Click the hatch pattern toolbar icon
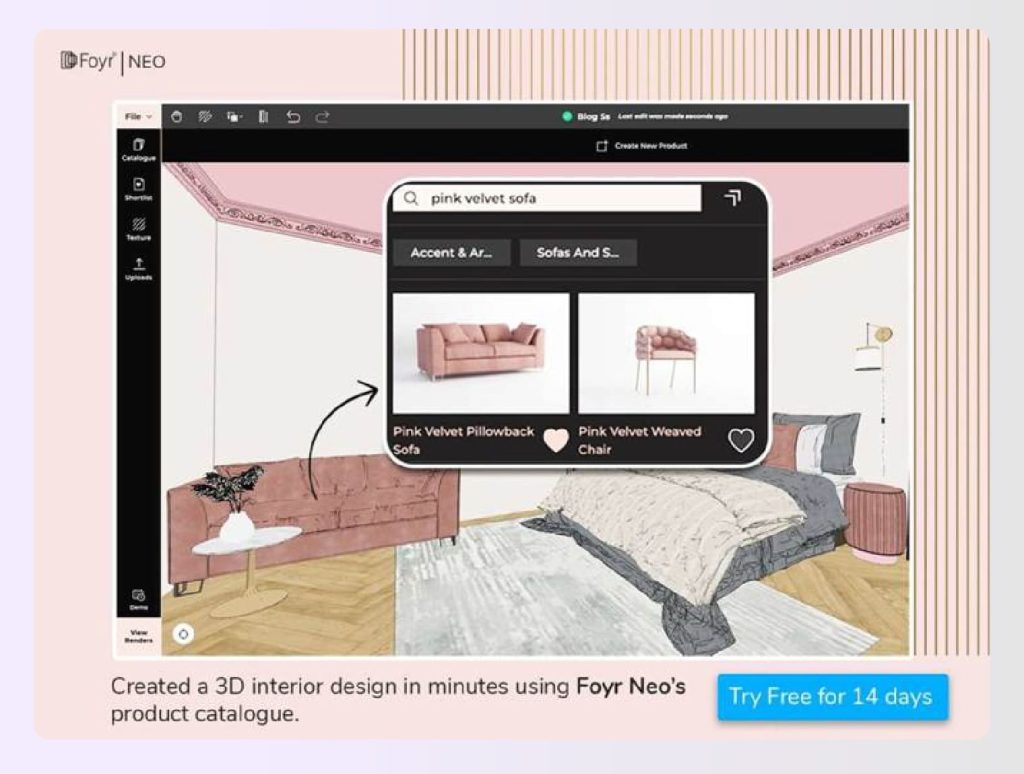The height and width of the screenshot is (774, 1024). tap(205, 117)
